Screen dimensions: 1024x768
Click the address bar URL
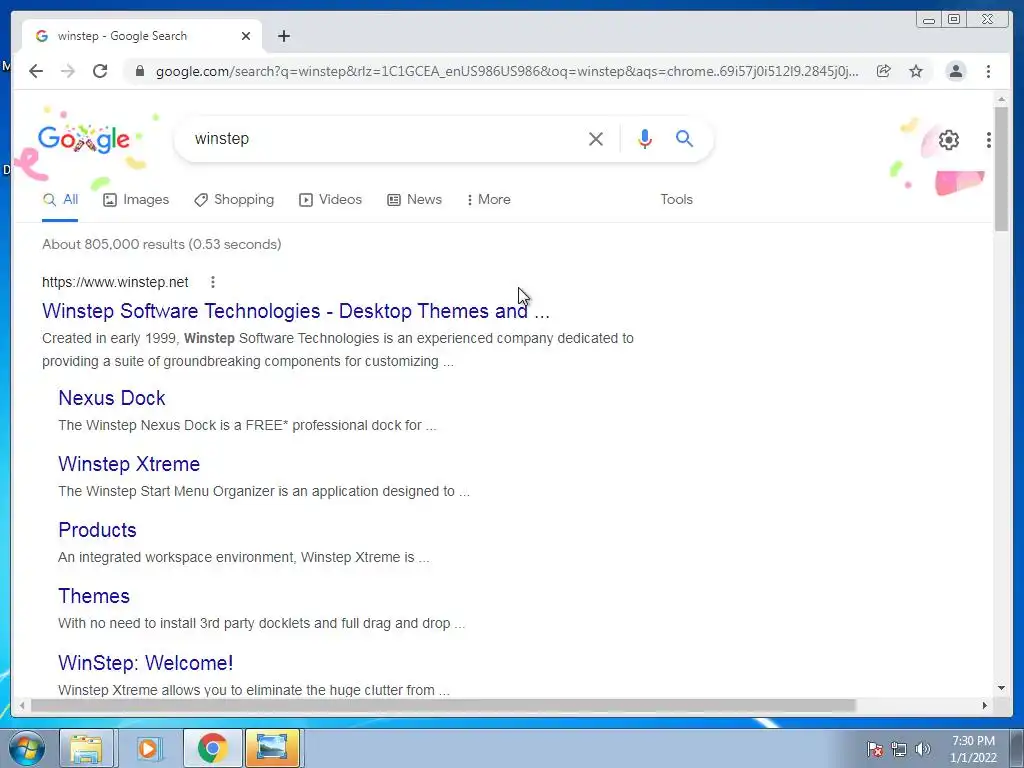coord(507,71)
